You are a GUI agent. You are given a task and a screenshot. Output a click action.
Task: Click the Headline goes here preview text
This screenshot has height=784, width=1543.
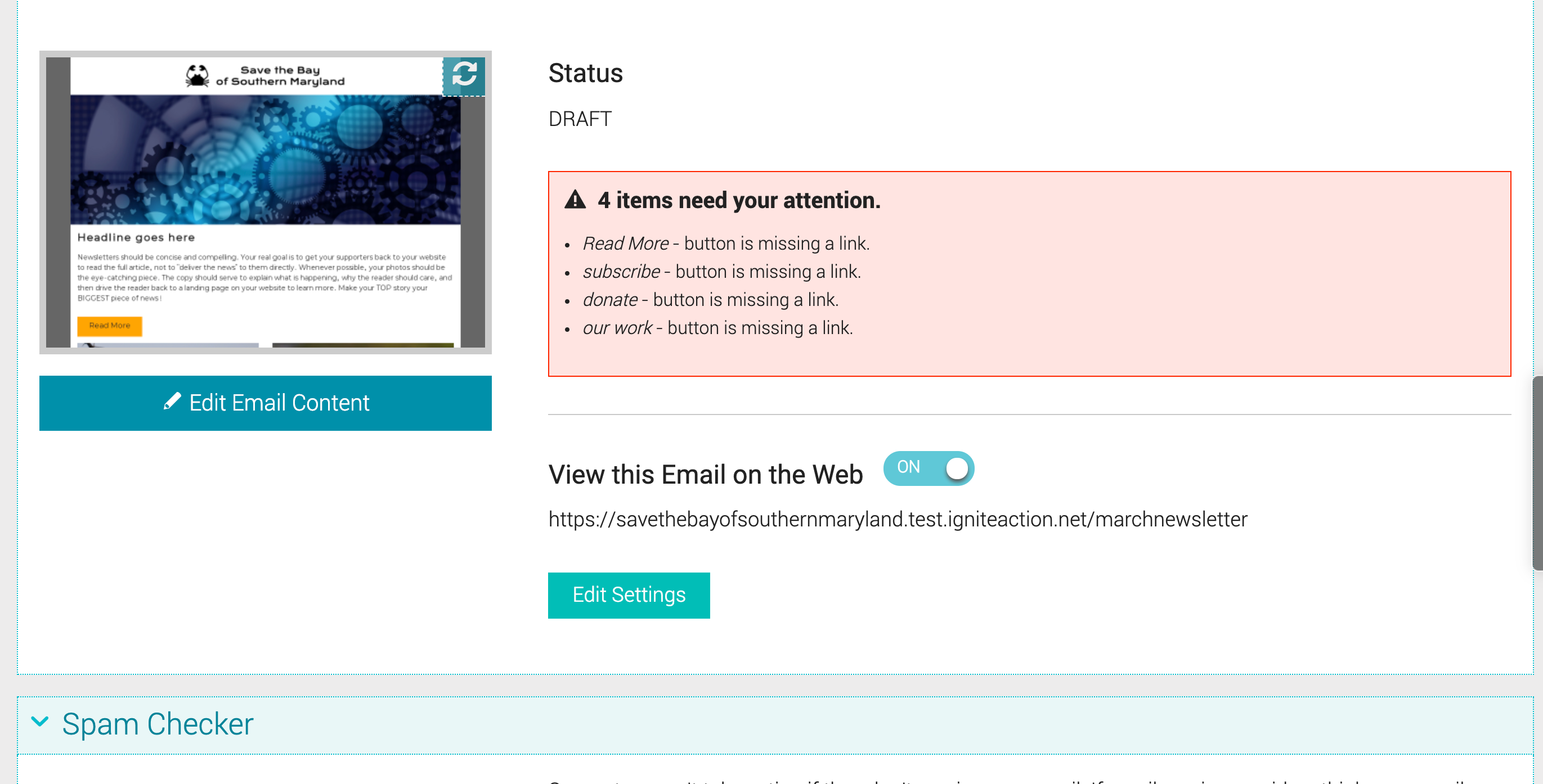[136, 237]
